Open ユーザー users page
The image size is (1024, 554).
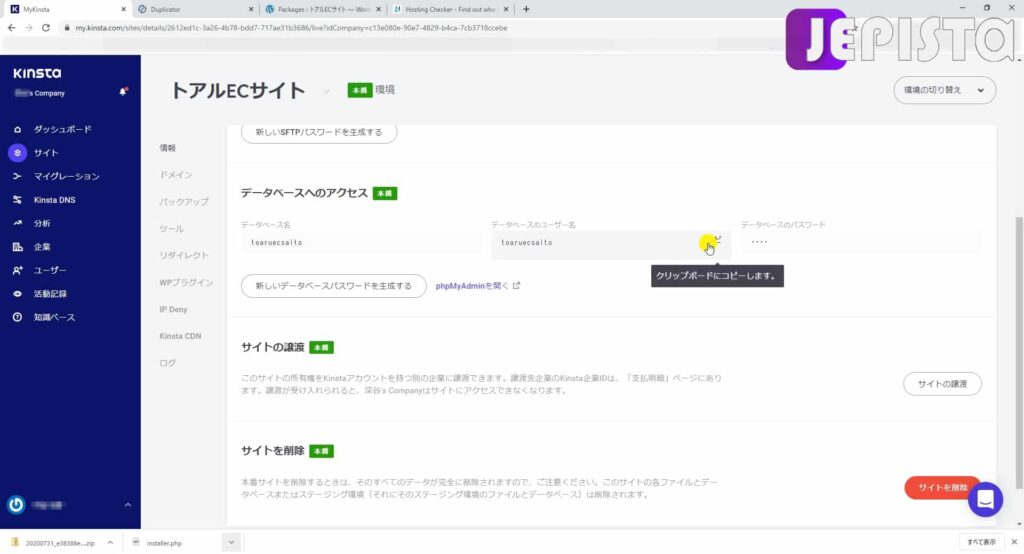50,270
